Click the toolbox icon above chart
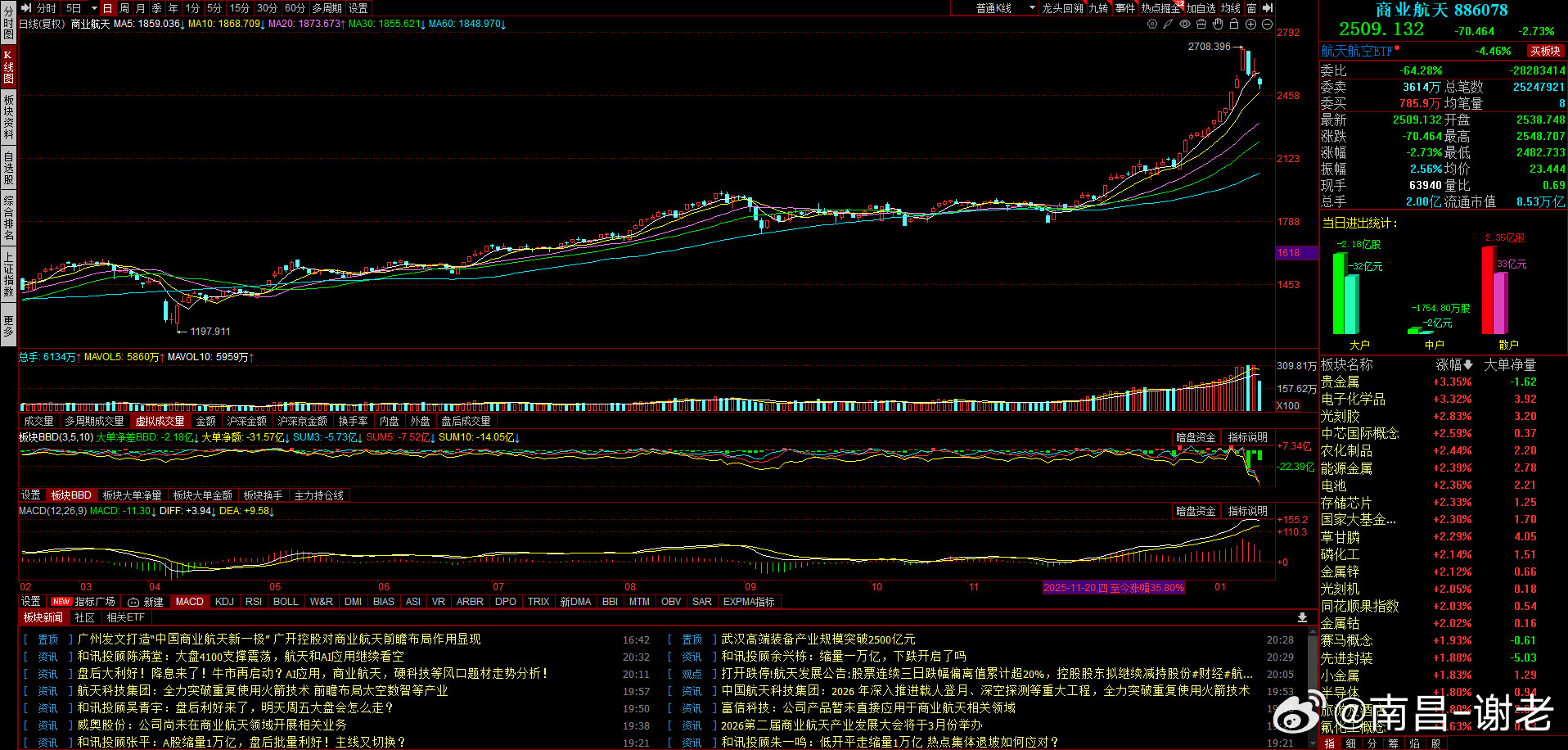The width and height of the screenshot is (1568, 750). click(1201, 25)
